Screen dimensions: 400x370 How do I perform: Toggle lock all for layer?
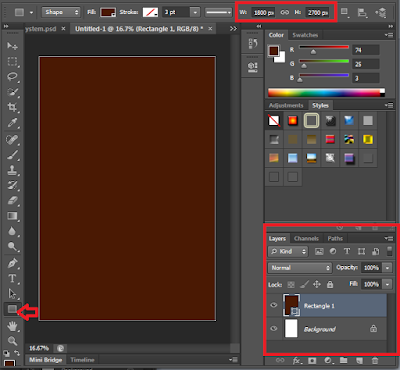[330, 284]
